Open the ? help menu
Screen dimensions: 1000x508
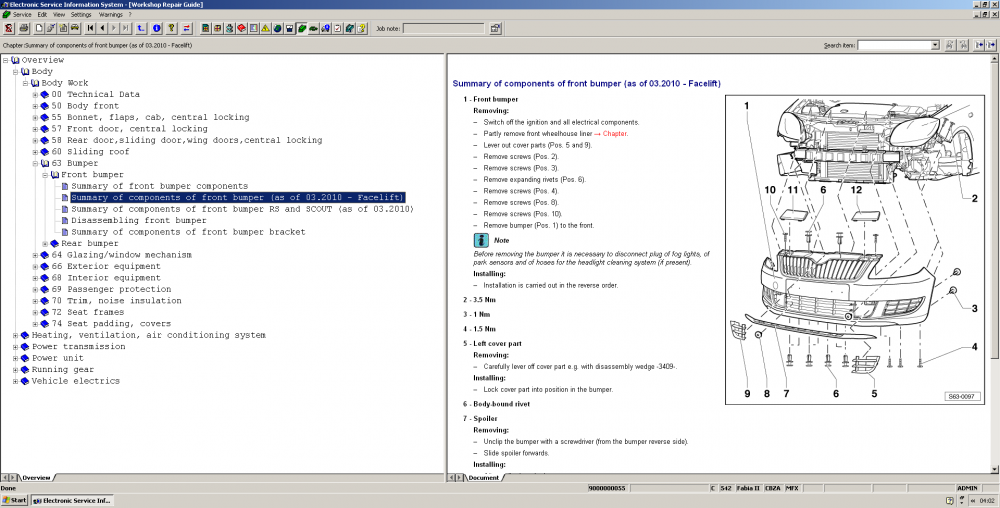(130, 14)
